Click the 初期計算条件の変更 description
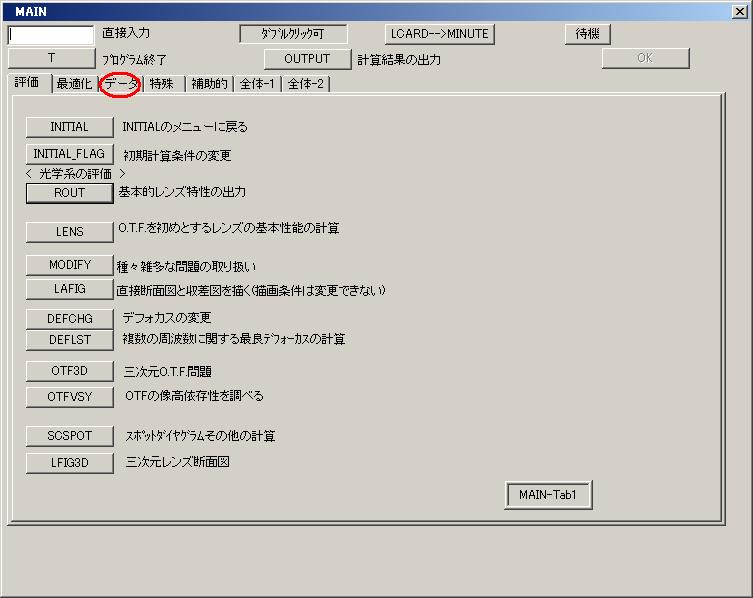Viewport: 753px width, 598px height. [x=177, y=156]
